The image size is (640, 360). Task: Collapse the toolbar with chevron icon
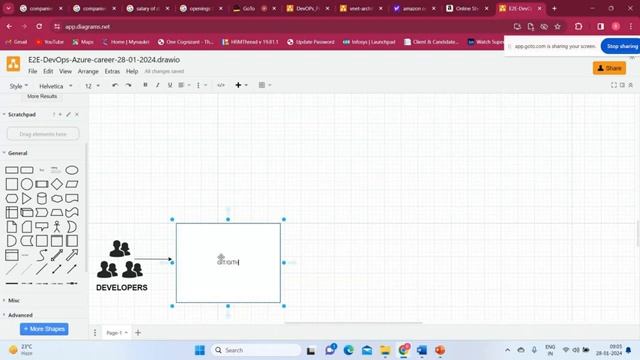(x=631, y=85)
